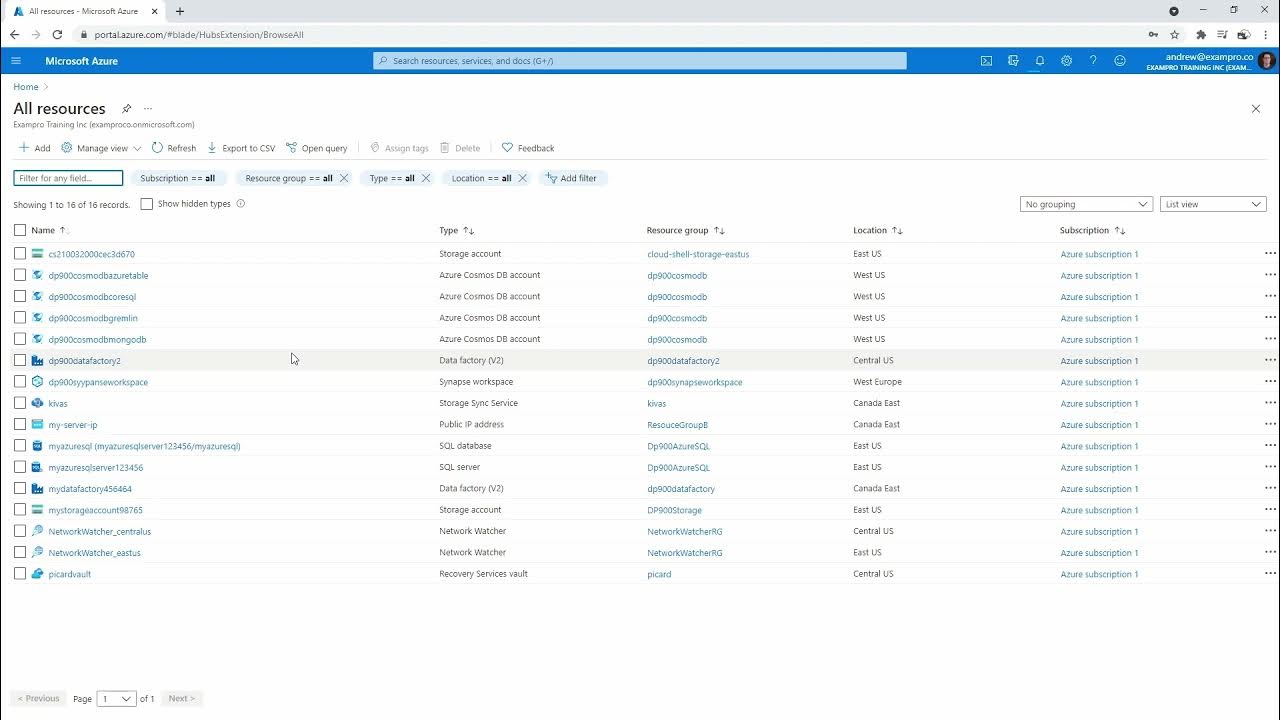Bookmark this page with star icon

(x=1177, y=34)
